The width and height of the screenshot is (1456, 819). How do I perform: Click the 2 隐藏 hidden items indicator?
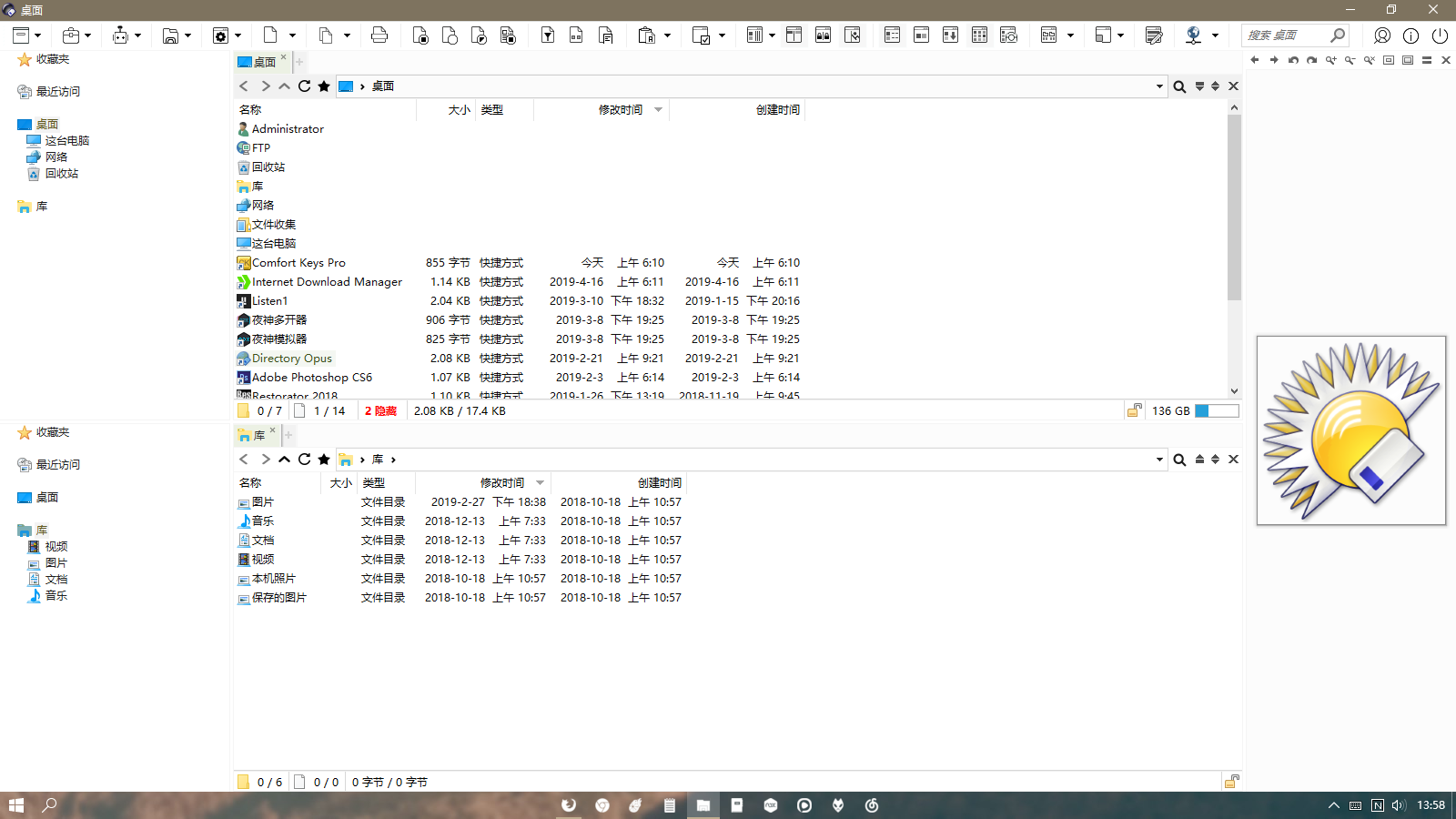coord(380,411)
